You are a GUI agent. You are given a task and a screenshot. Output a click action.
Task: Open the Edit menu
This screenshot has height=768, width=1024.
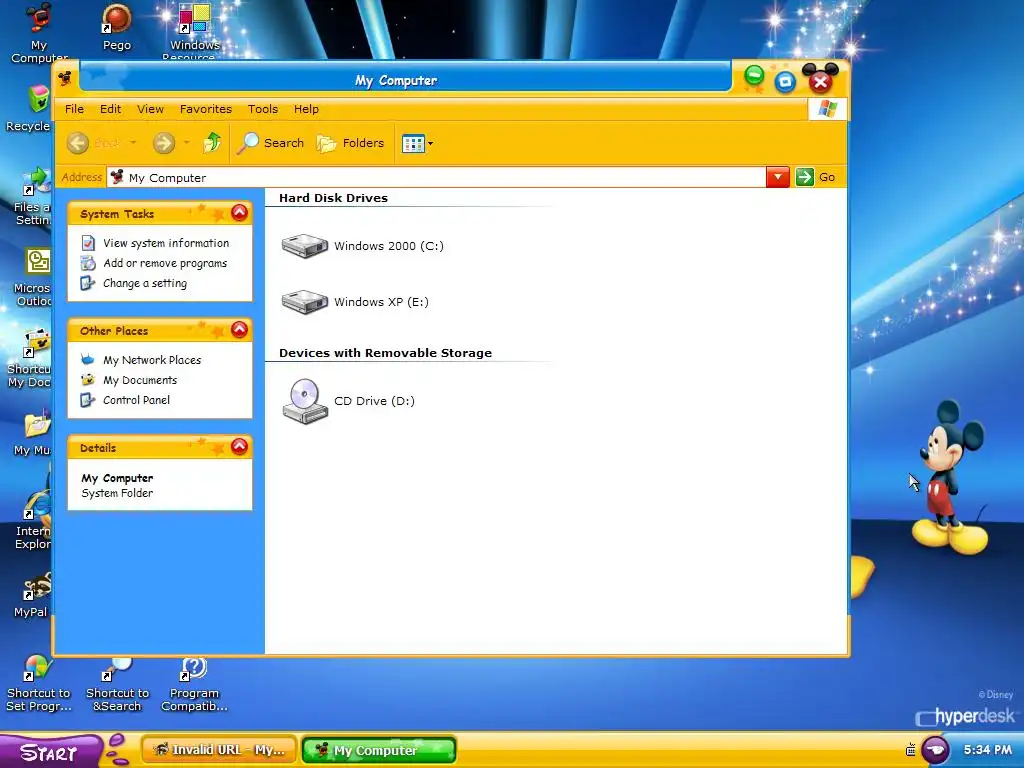(110, 109)
